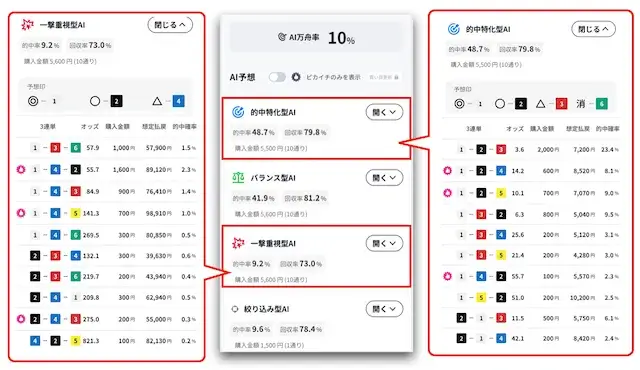640x370 pixels.
Task: Select the 1-3-5 row with odds 21.4
Action: pyautogui.click(x=531, y=255)
